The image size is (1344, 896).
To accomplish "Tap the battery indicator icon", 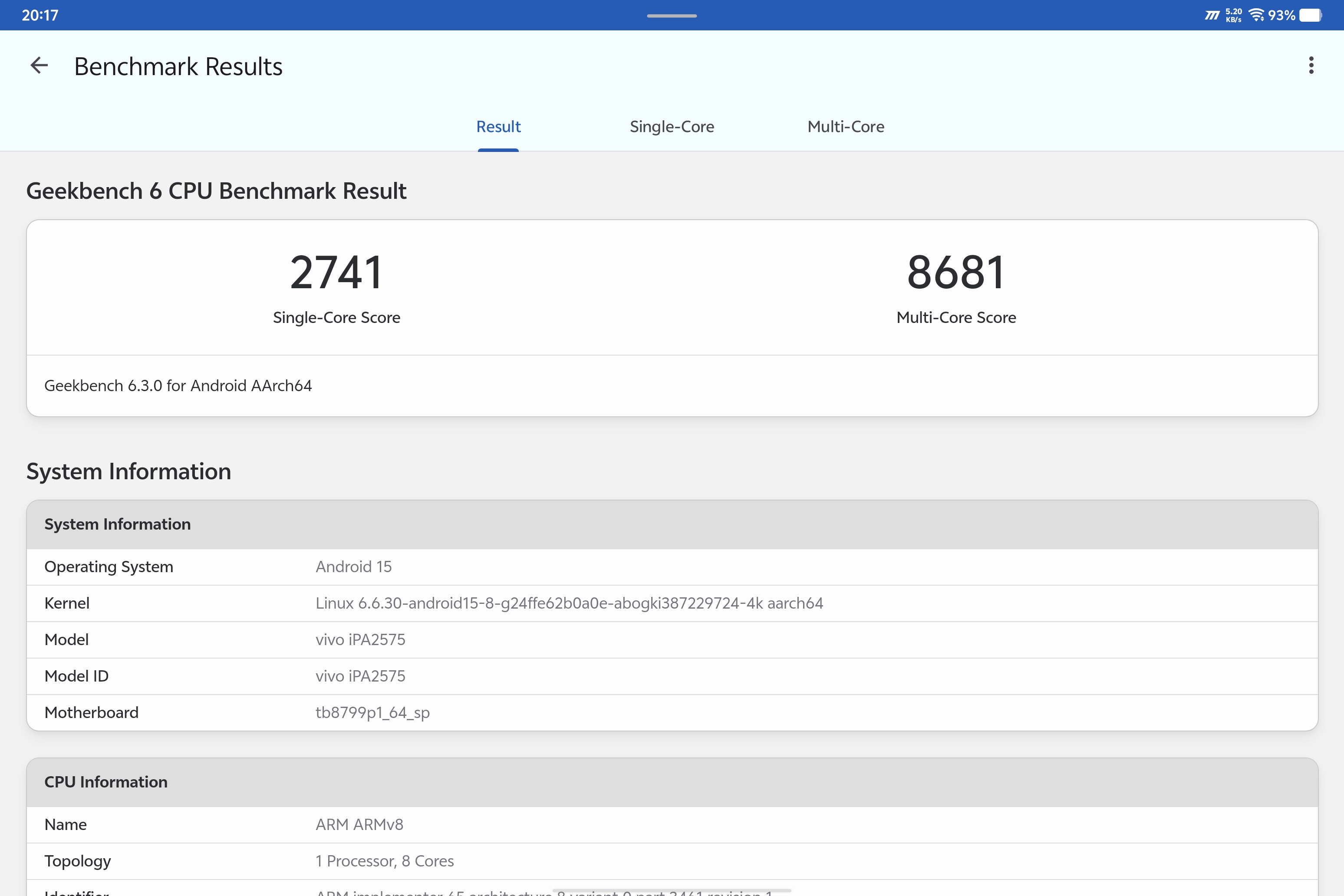I will (x=1310, y=15).
